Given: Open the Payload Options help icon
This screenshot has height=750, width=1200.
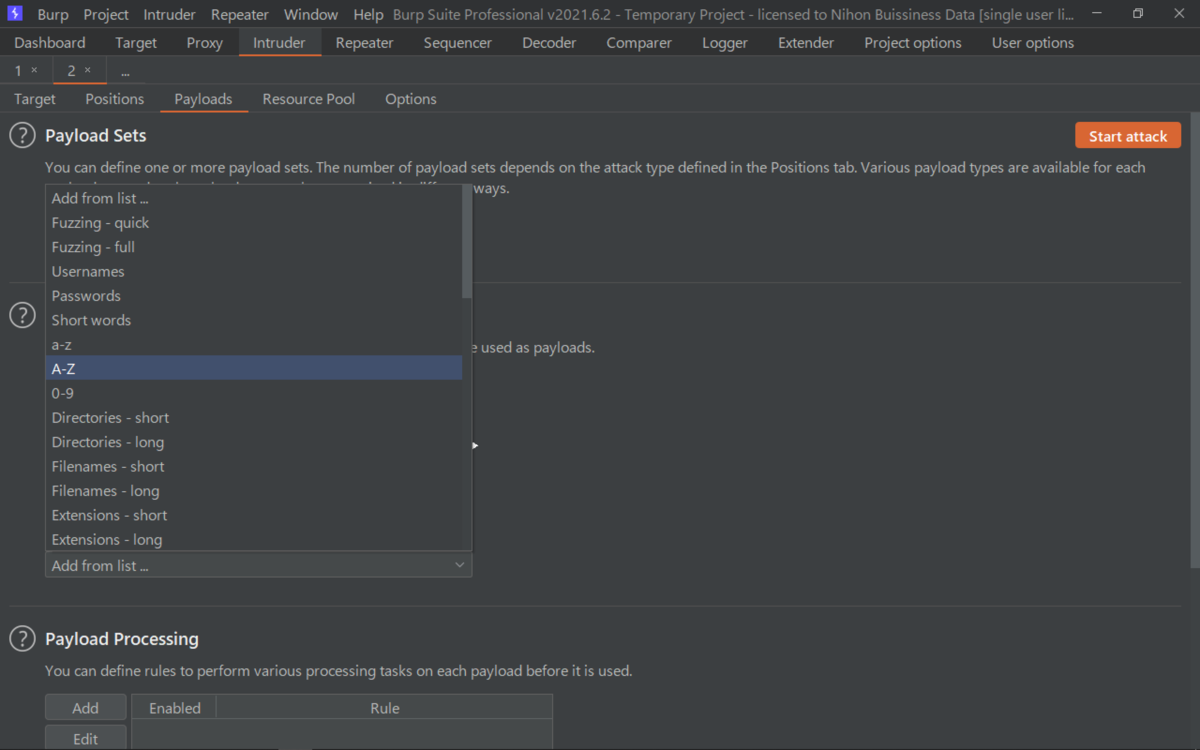Looking at the screenshot, I should [x=22, y=315].
